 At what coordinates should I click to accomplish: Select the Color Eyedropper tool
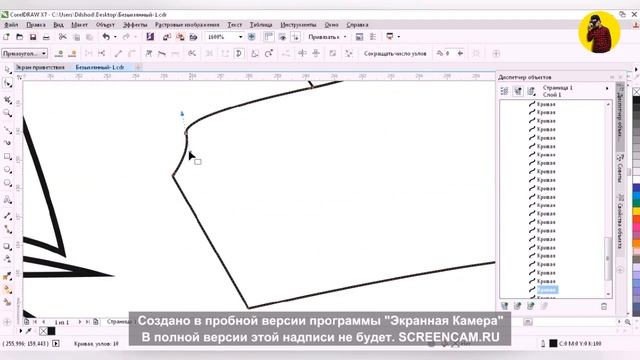coord(7,276)
